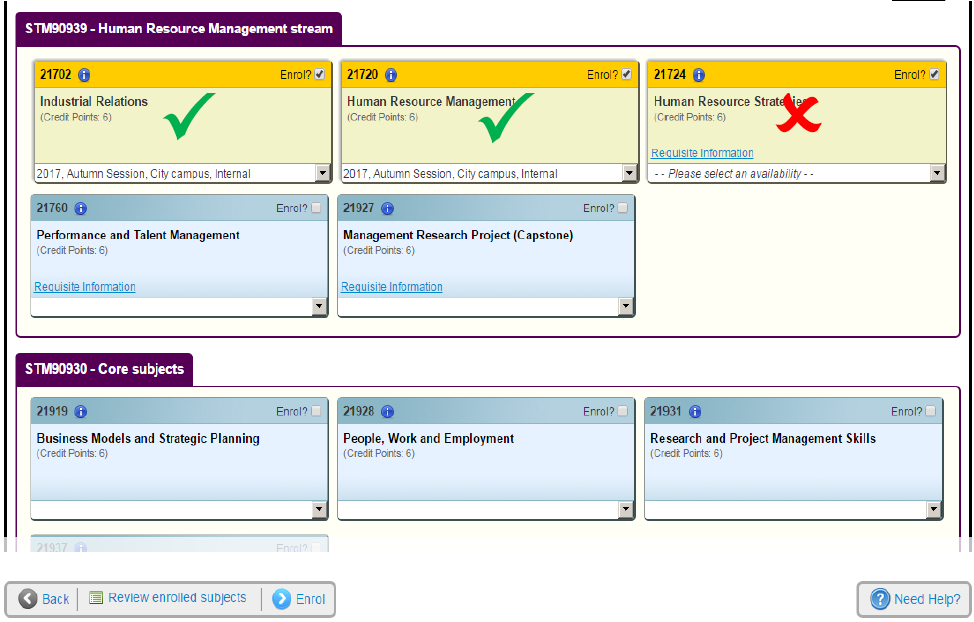
Task: Click subject code 21927
Action: pos(358,208)
